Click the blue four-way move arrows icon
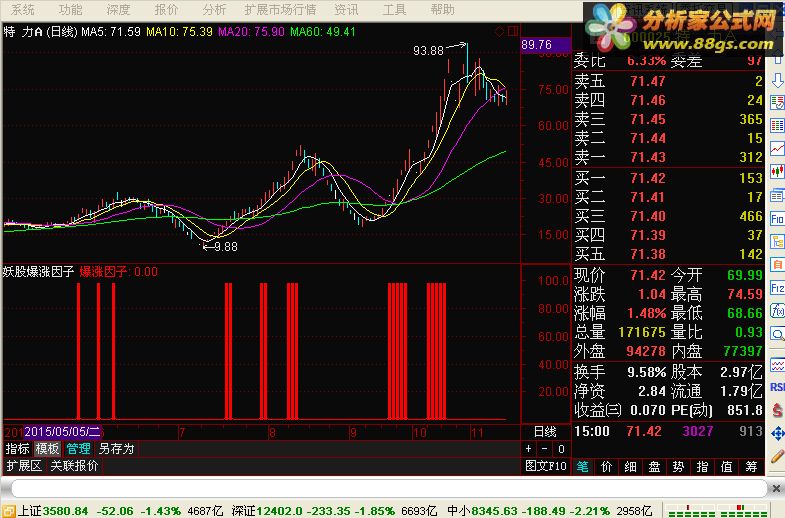Screen dimensions: 785x518 777,433
